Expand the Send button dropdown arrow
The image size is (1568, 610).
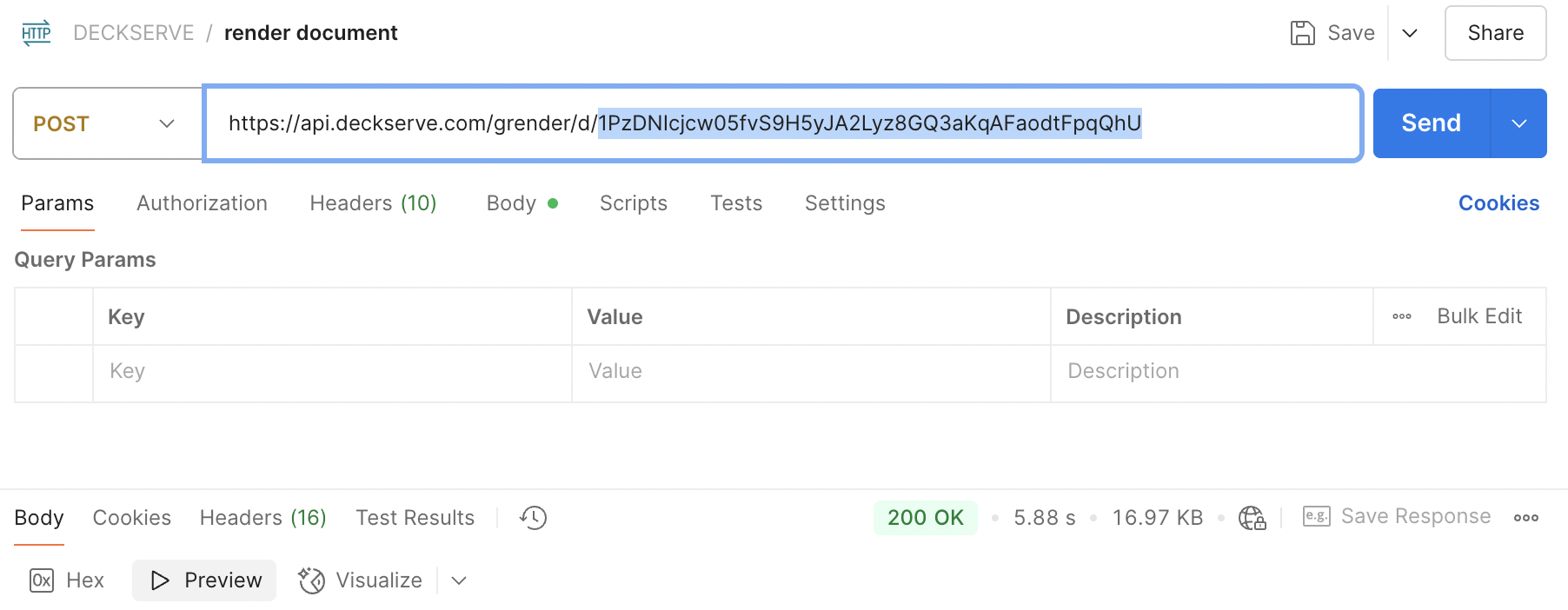(1518, 123)
